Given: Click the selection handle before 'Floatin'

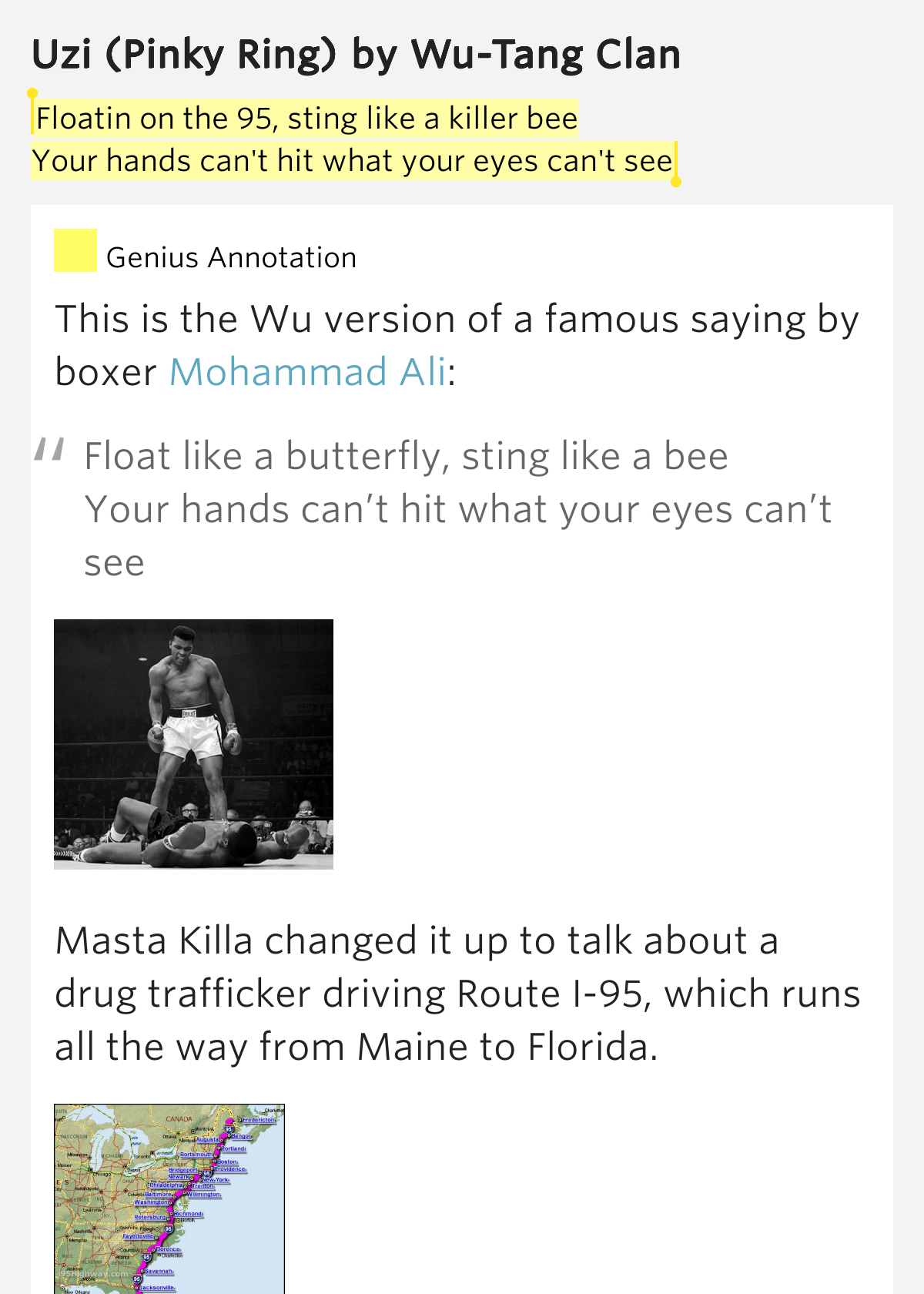Looking at the screenshot, I should [x=32, y=95].
